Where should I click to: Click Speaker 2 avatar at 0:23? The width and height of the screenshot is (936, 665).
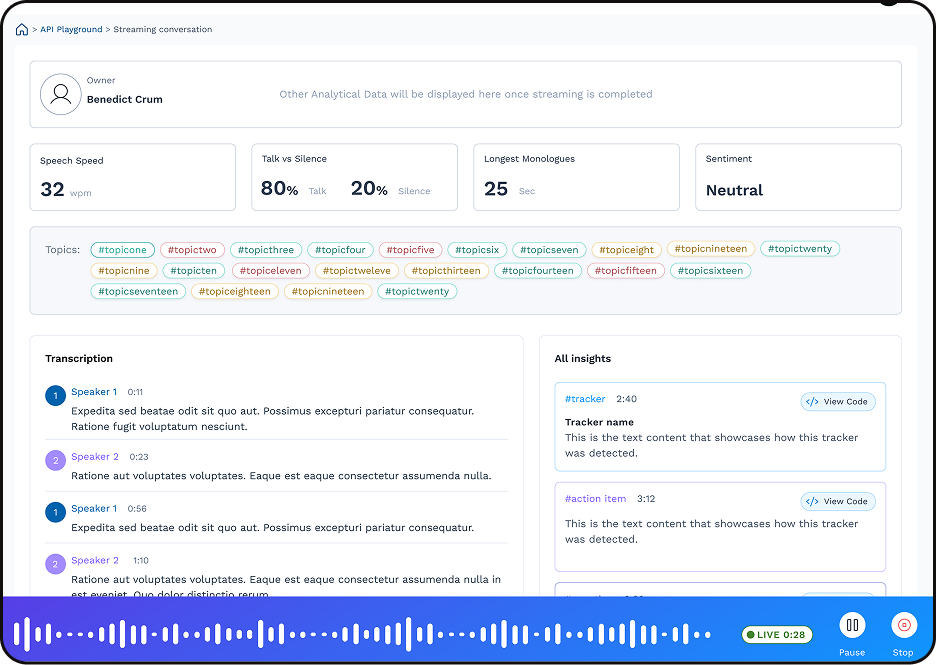click(x=56, y=460)
